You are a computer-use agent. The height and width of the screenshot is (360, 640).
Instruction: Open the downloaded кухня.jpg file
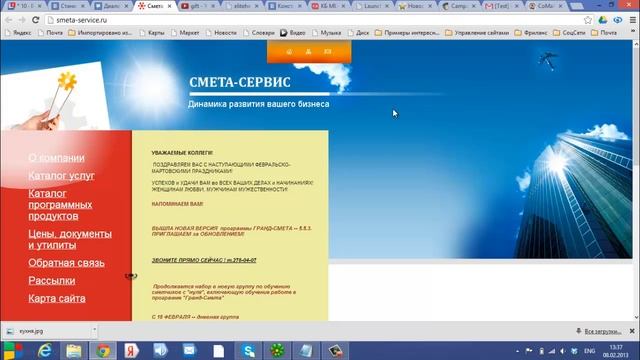[x=45, y=331]
